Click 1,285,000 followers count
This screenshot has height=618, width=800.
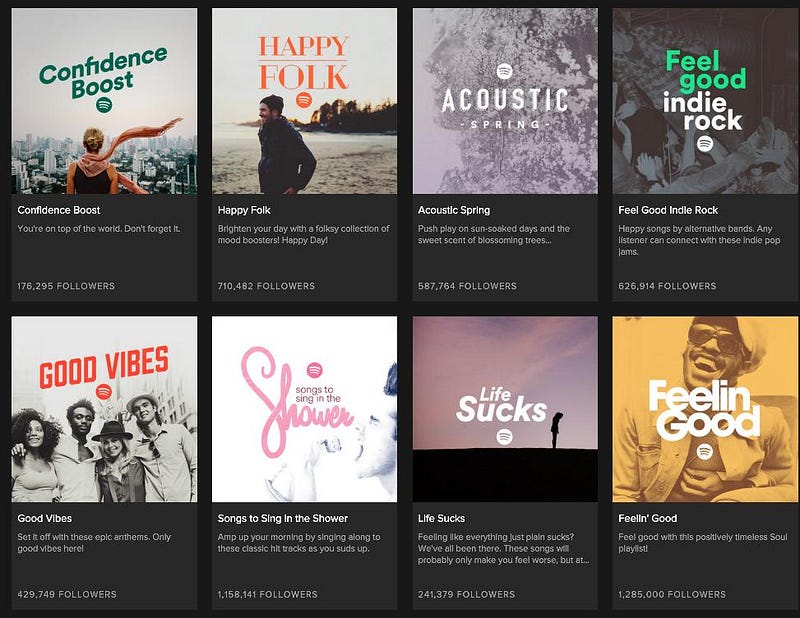[667, 595]
